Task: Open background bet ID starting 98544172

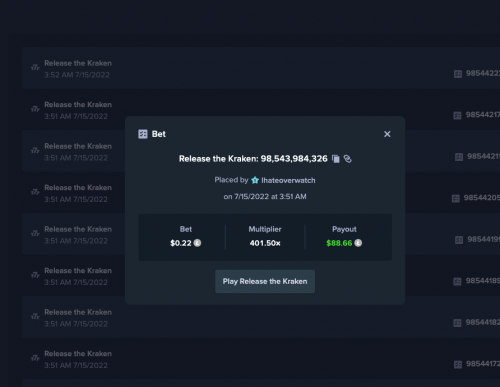Action: pyautogui.click(x=483, y=364)
